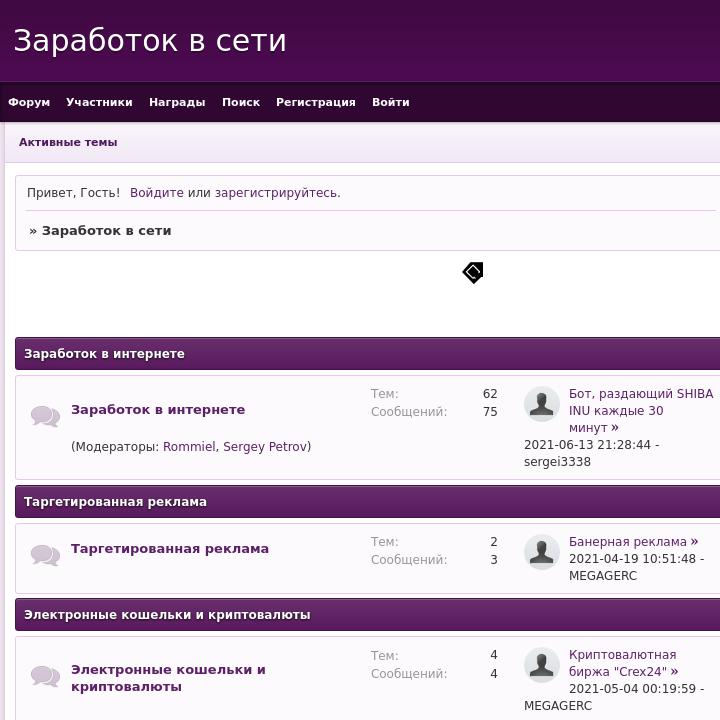The image size is (720, 720).
Task: Open last post 'Криптовалютная биржа Crex24'
Action: pyautogui.click(x=623, y=663)
